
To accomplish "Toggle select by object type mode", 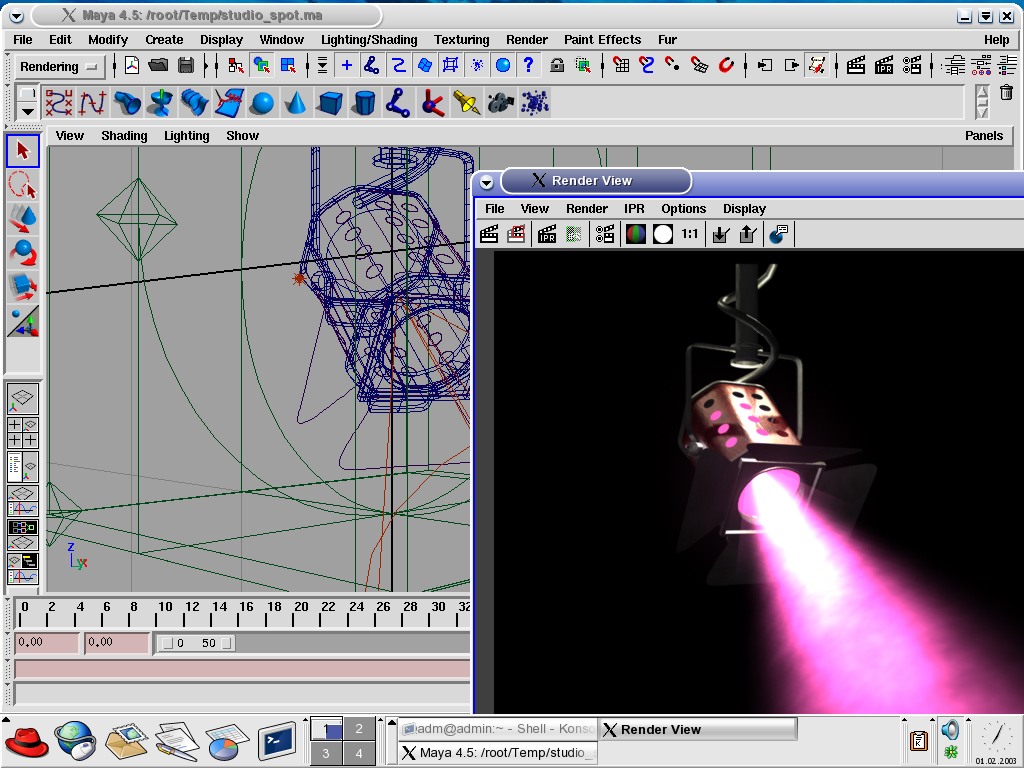I will pos(261,65).
